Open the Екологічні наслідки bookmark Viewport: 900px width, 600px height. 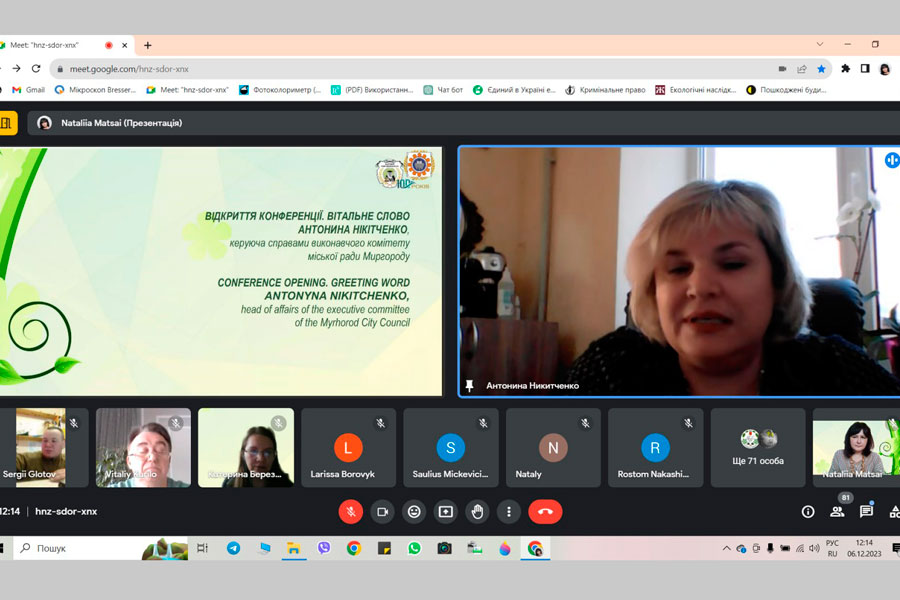point(696,90)
